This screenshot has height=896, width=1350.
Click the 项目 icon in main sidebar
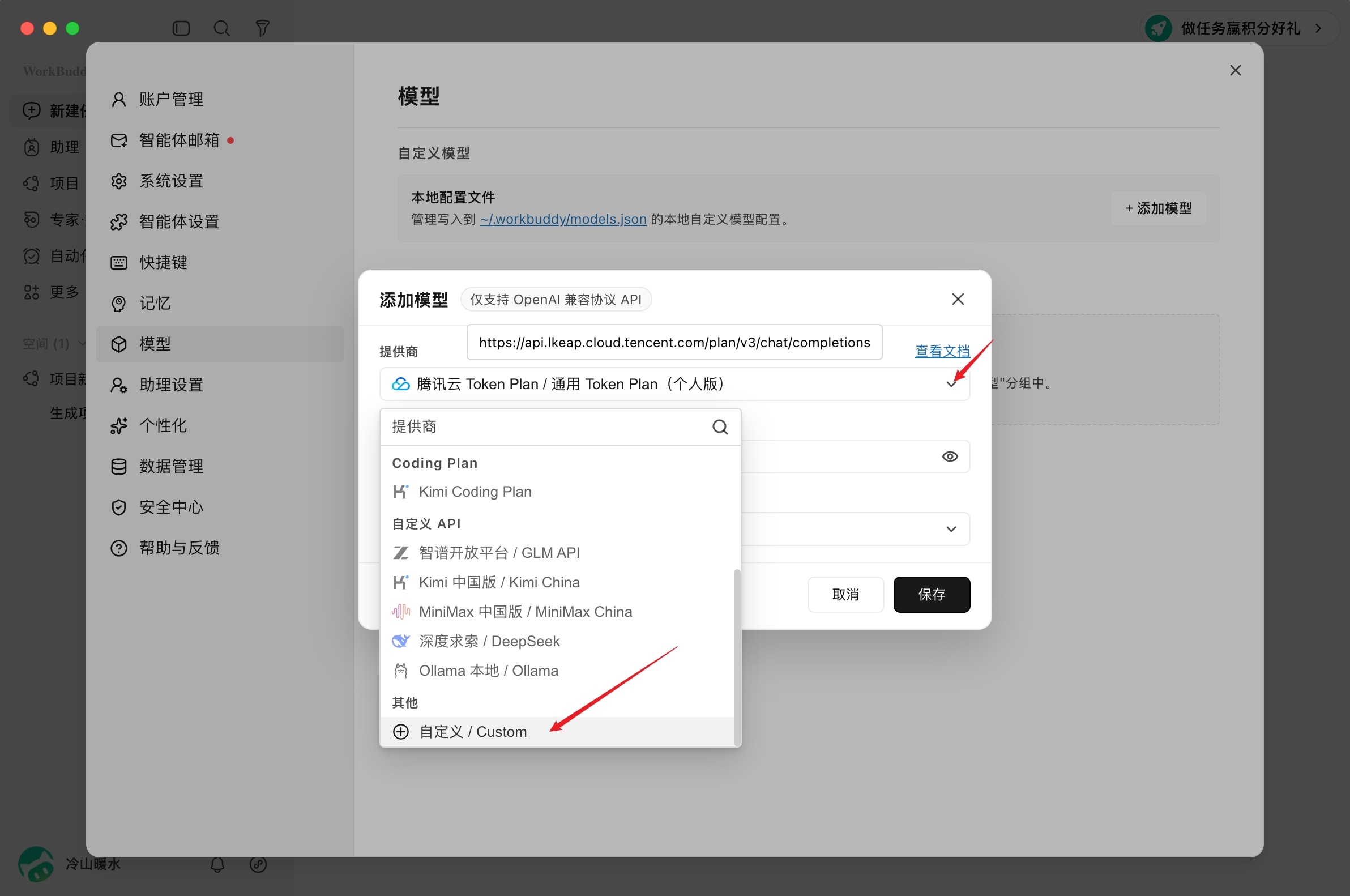(x=31, y=184)
